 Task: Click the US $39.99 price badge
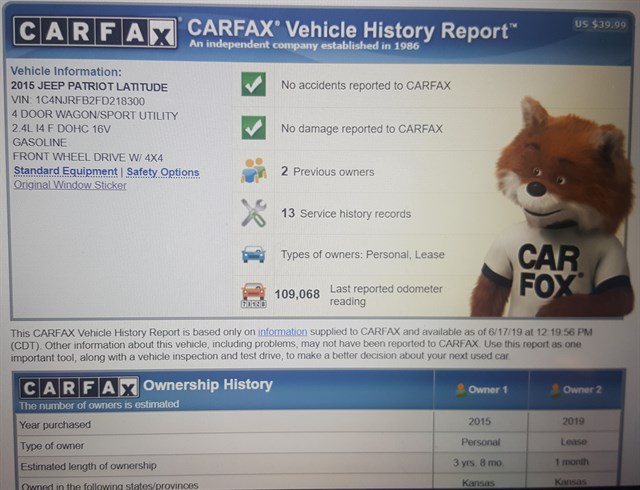pos(597,23)
